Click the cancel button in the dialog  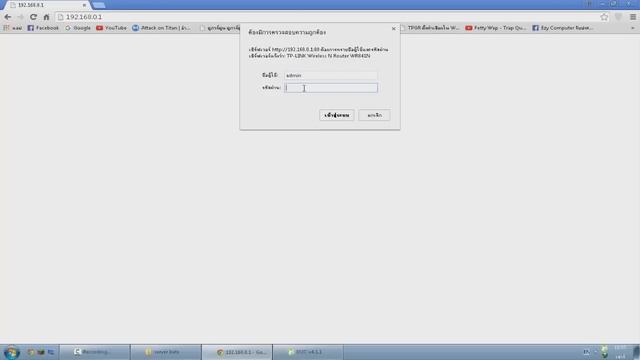pyautogui.click(x=374, y=115)
